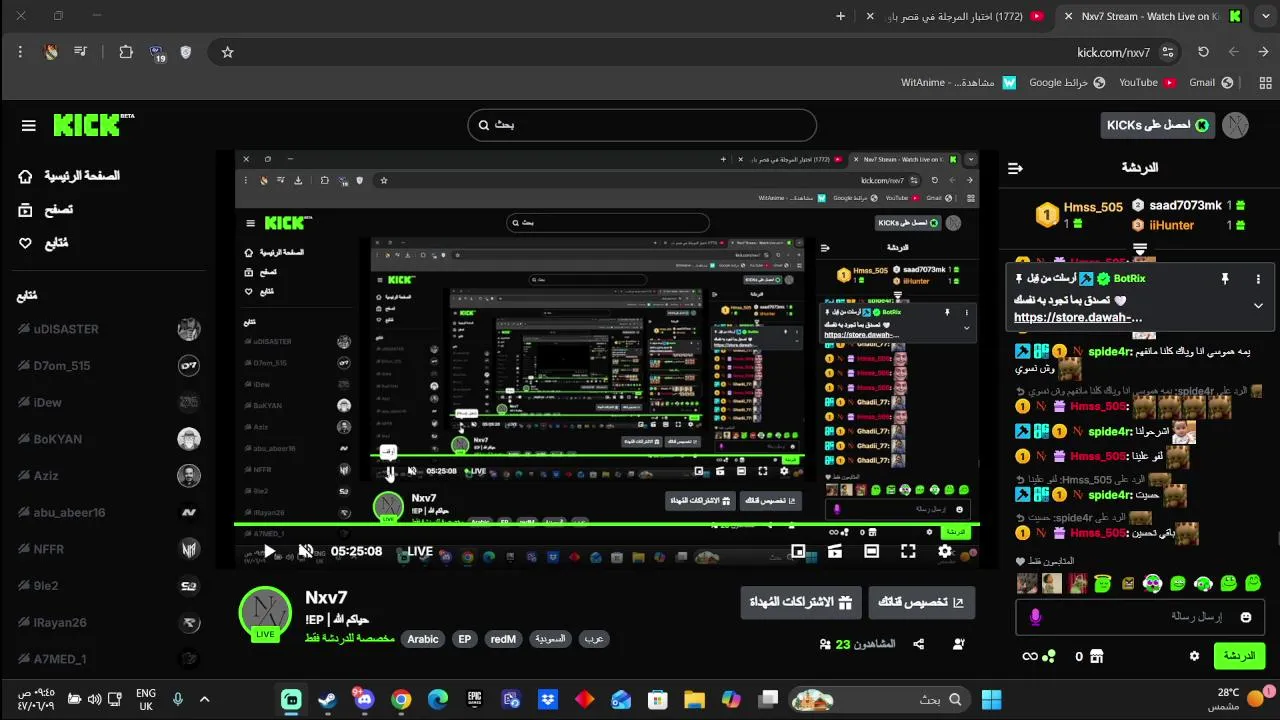Open a new browser tab
The image size is (1280, 720).
pos(840,16)
